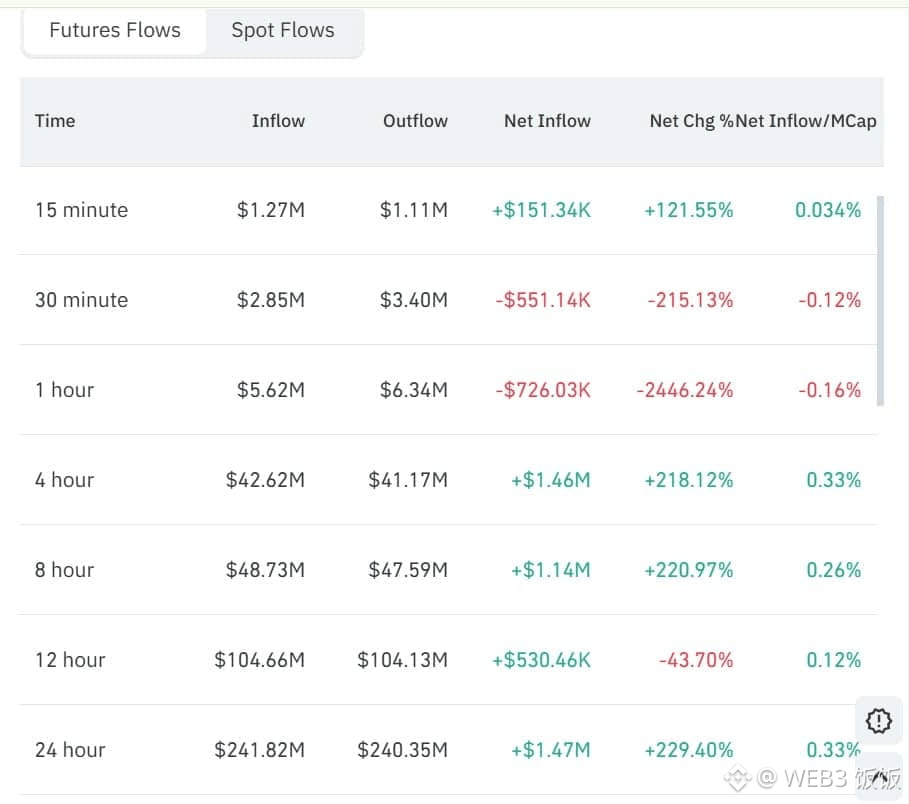This screenshot has width=909, height=804.
Task: Select the 15 minute row label
Action: pos(81,210)
